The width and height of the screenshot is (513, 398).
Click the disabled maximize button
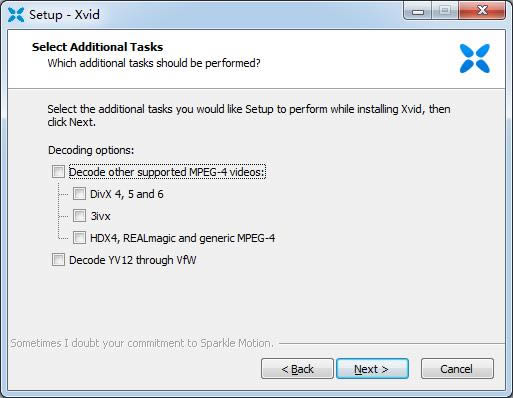point(445,11)
